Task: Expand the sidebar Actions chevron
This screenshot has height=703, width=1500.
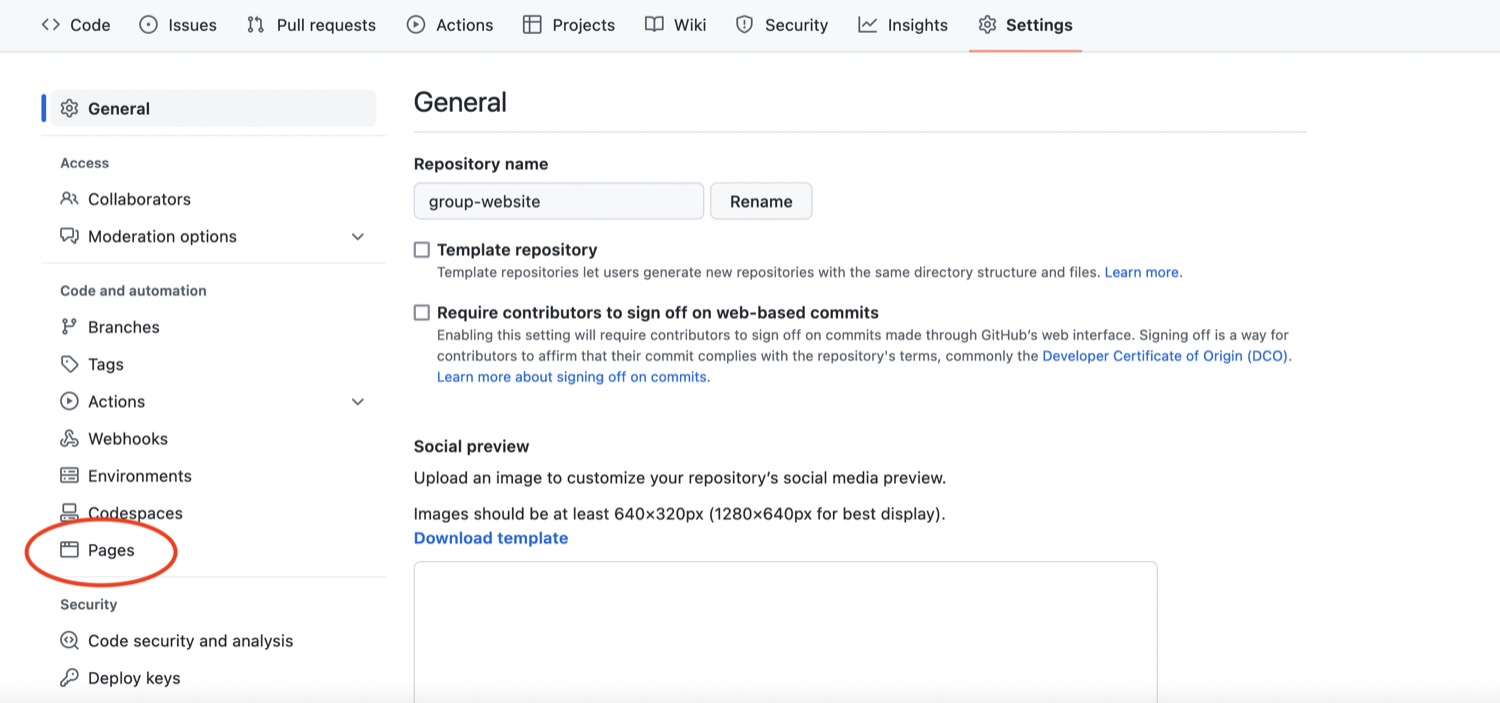Action: point(358,402)
